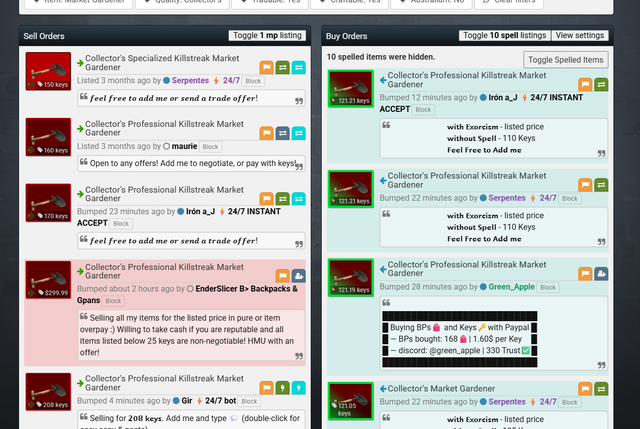Report Green_Apple's 121.19 keys buy order
The image size is (640, 429).
[x=585, y=273]
